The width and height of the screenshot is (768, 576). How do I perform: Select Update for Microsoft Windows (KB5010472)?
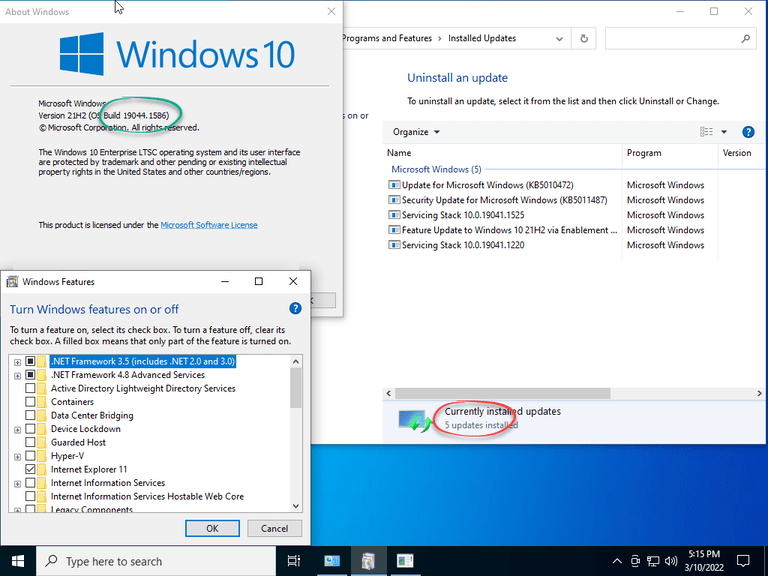pyautogui.click(x=503, y=185)
